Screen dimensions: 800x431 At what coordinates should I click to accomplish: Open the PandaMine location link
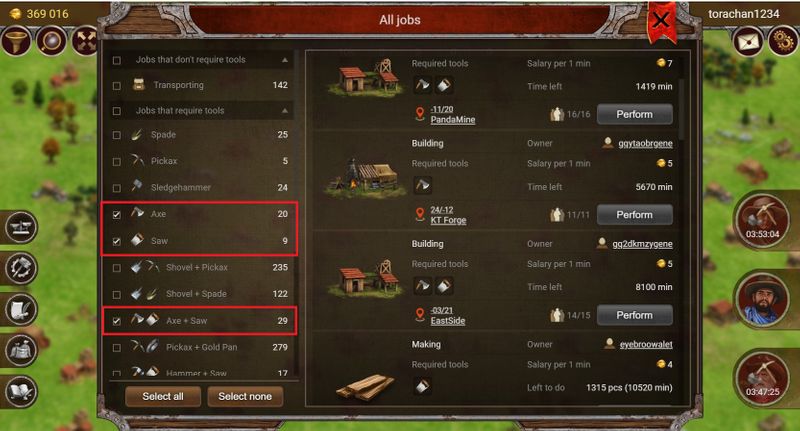point(453,119)
